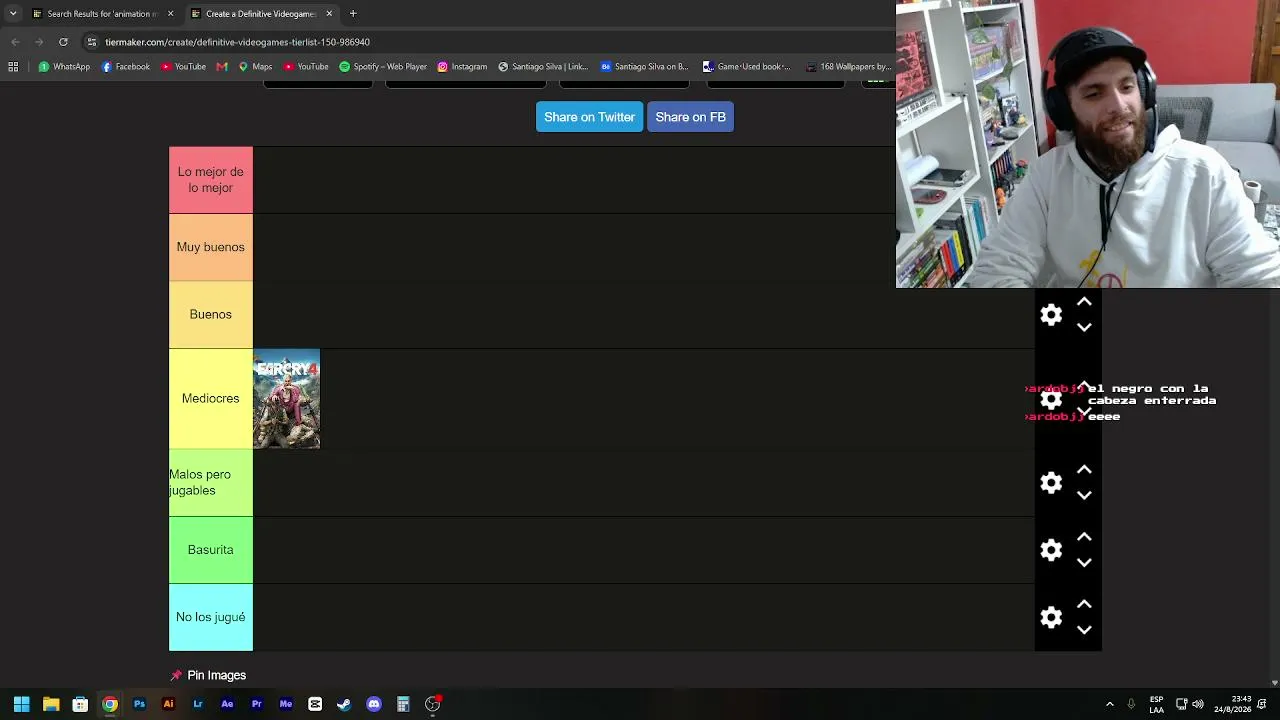
Task: Open settings gear for the Buenos tier
Action: tap(1051, 315)
